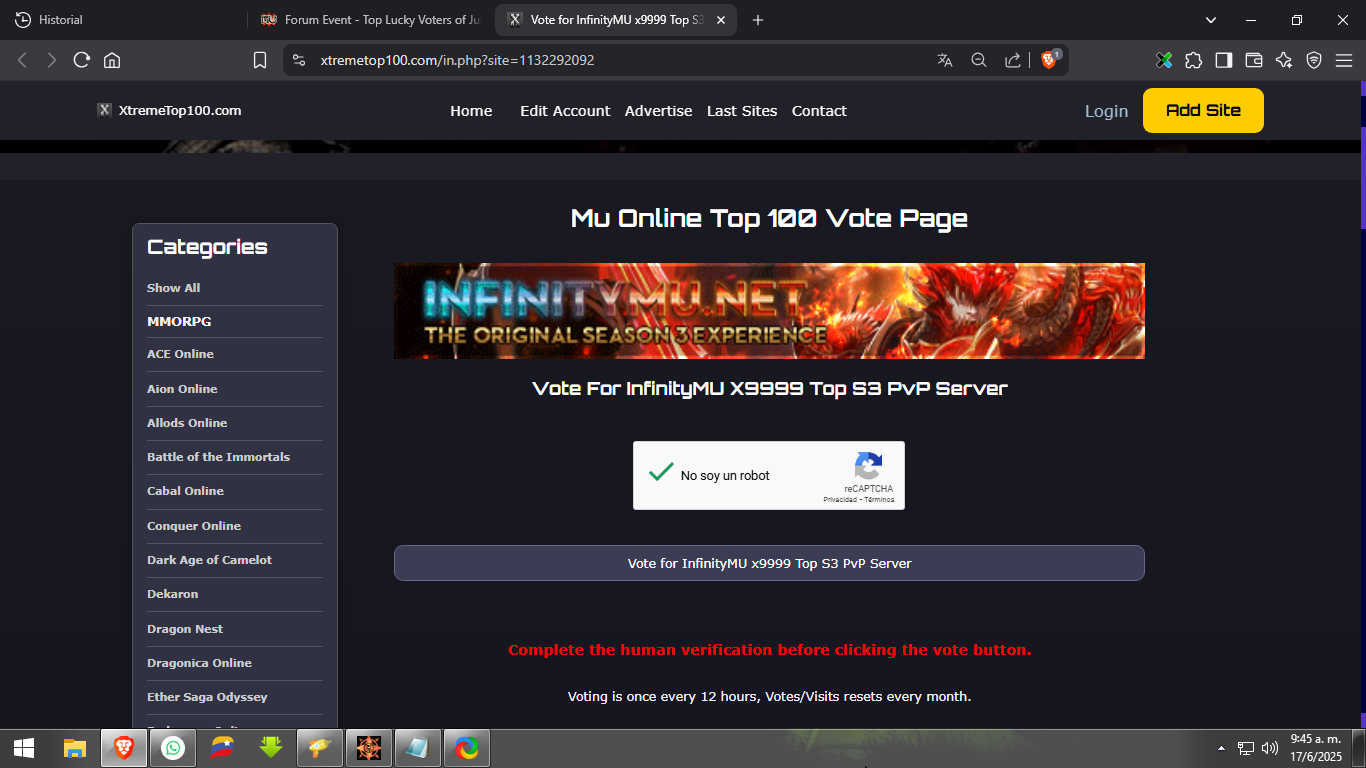The width and height of the screenshot is (1366, 768).
Task: Open the Ether Saga Odyssey category
Action: click(207, 697)
